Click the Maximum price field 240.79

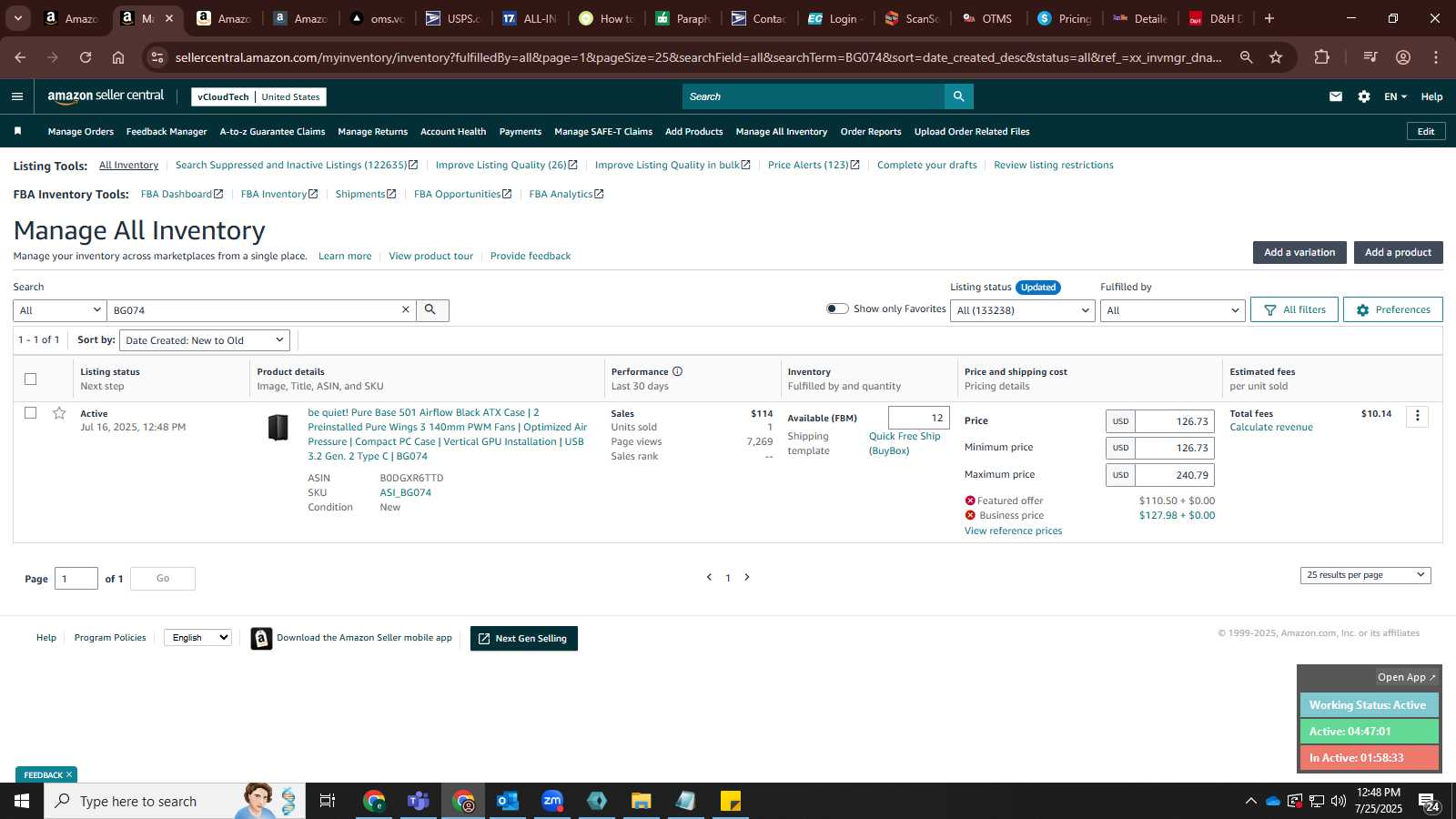pyautogui.click(x=1174, y=475)
